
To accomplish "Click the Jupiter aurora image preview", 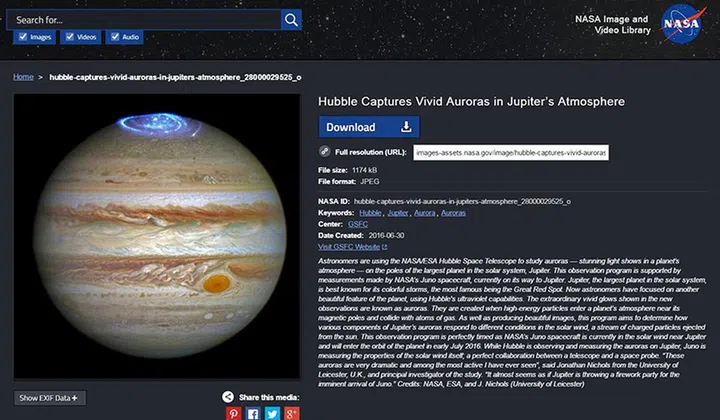I will pos(156,237).
